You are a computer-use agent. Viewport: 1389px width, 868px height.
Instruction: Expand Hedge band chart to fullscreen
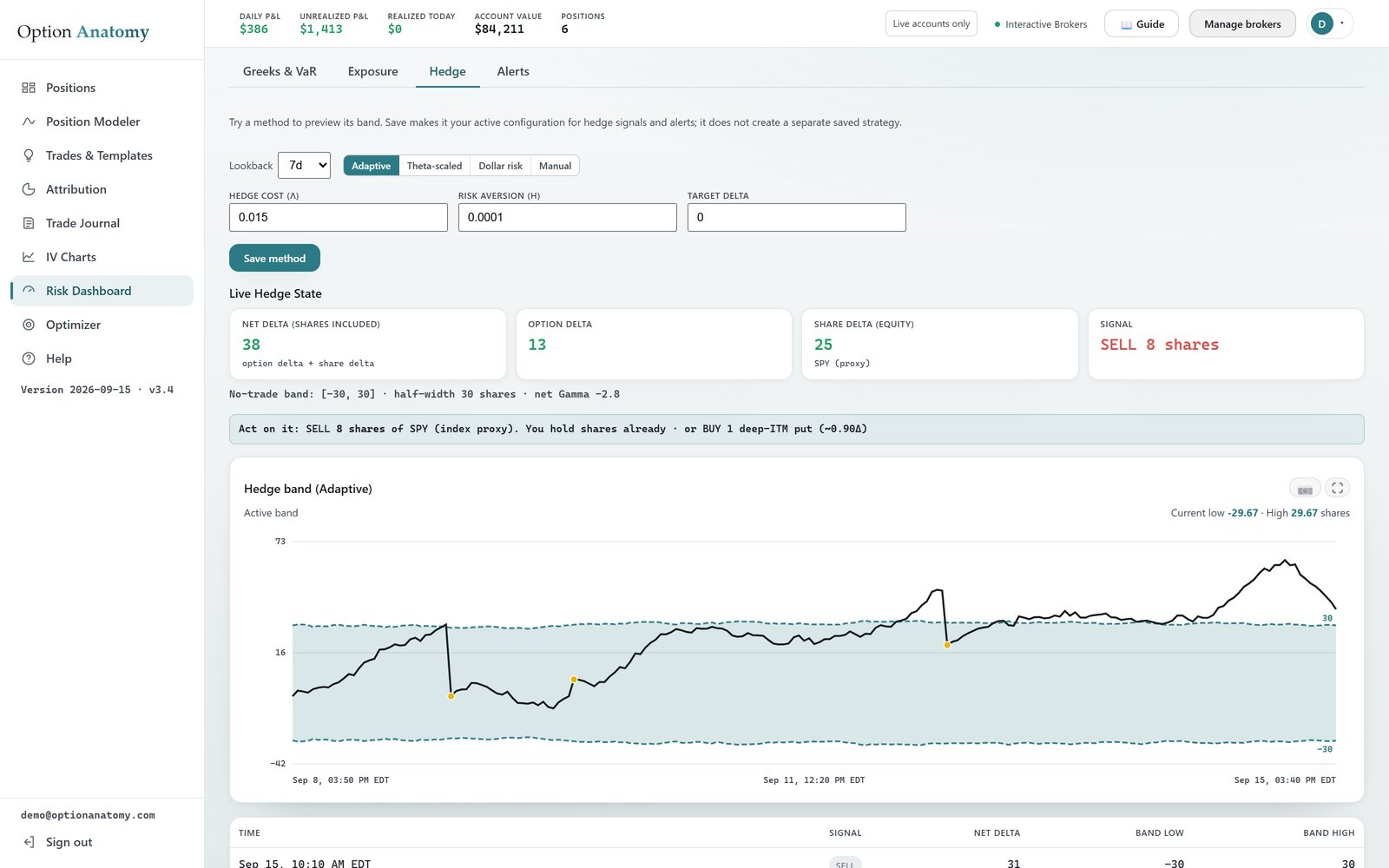pyautogui.click(x=1337, y=489)
